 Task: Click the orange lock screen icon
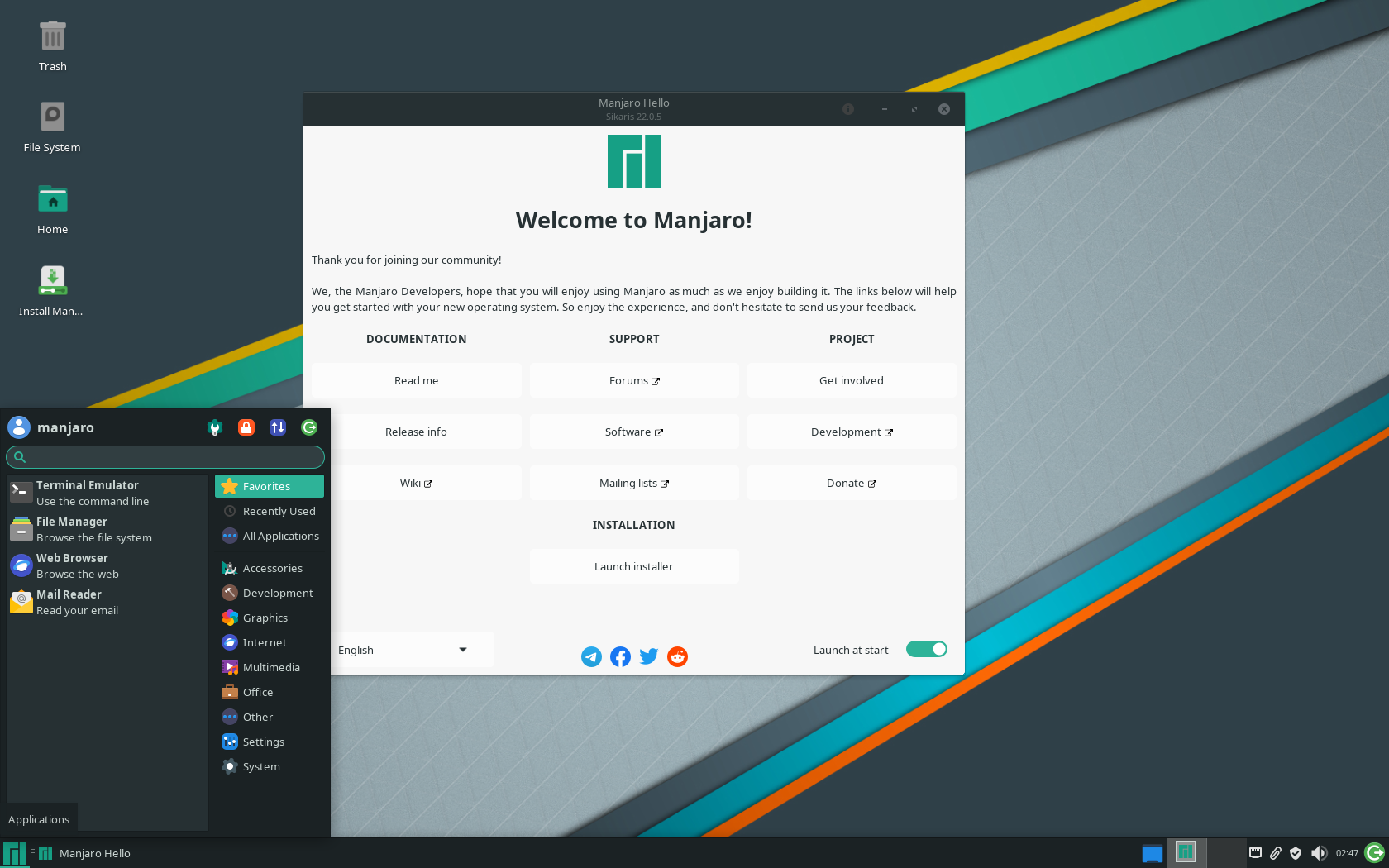click(246, 427)
